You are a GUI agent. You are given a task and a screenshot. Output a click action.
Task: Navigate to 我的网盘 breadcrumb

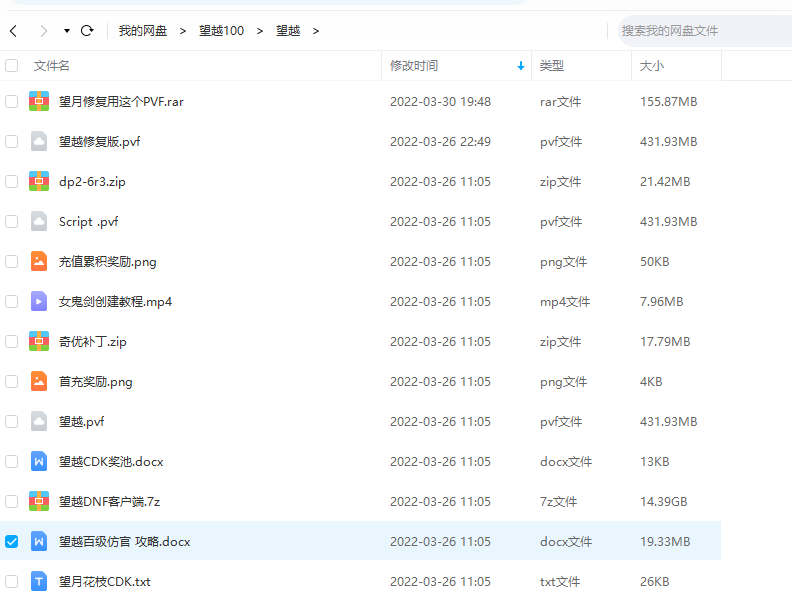coord(143,31)
